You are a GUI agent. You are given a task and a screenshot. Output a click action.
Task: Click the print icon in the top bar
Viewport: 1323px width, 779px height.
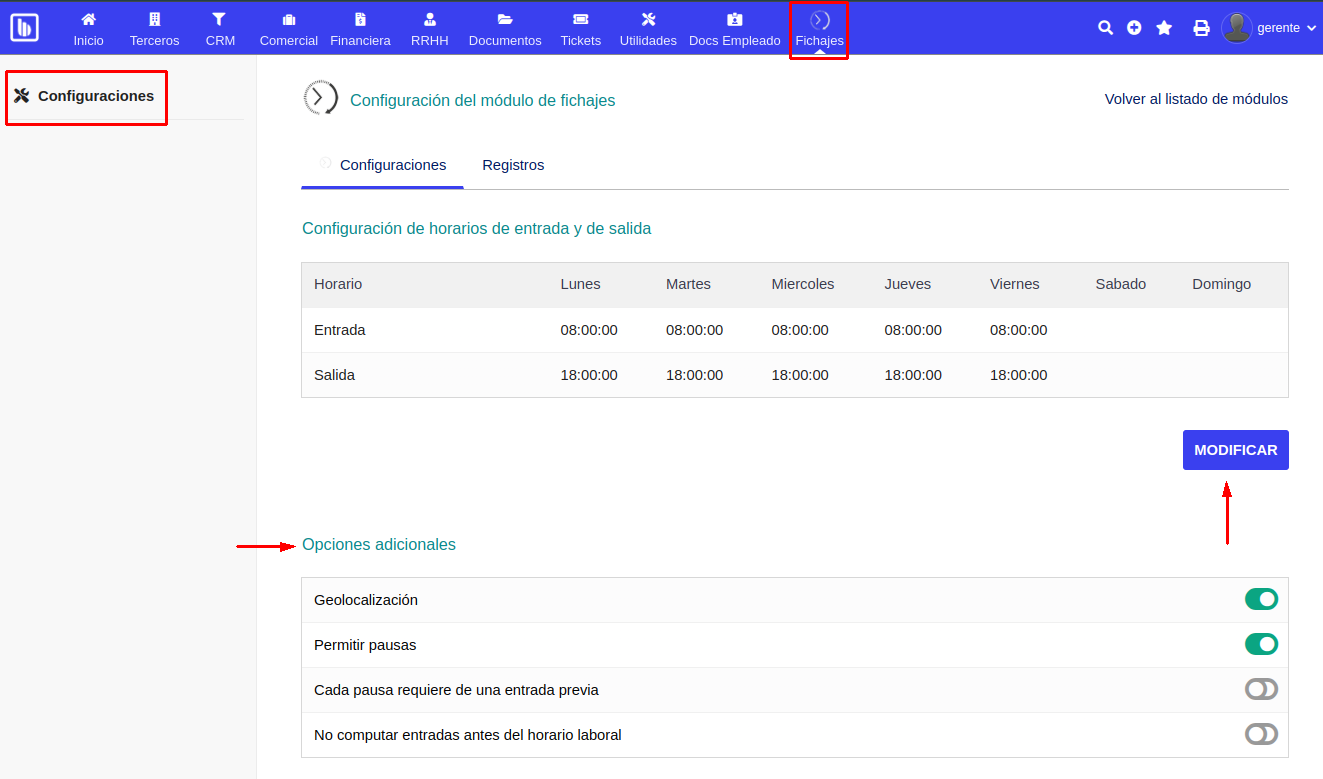coord(1201,28)
